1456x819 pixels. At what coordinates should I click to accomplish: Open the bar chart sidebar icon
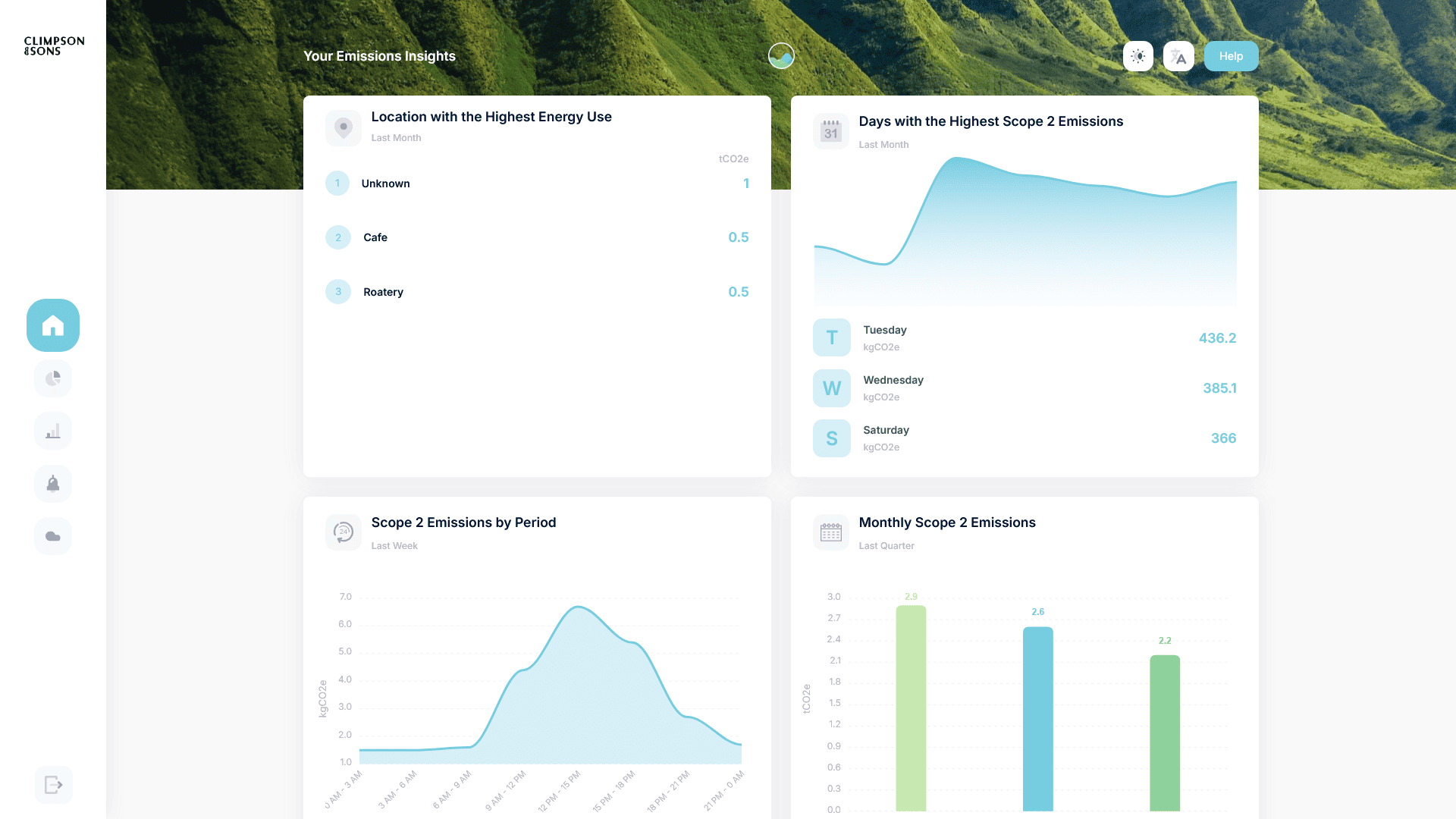coord(53,431)
